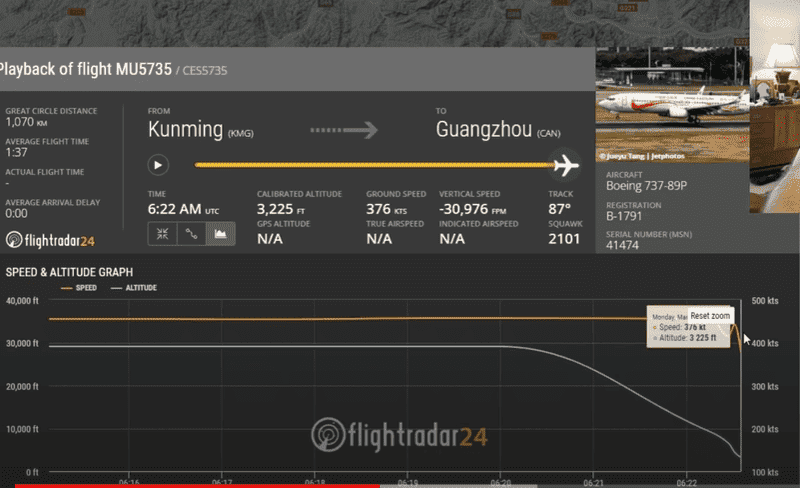Click the track value 87°

pyautogui.click(x=559, y=209)
